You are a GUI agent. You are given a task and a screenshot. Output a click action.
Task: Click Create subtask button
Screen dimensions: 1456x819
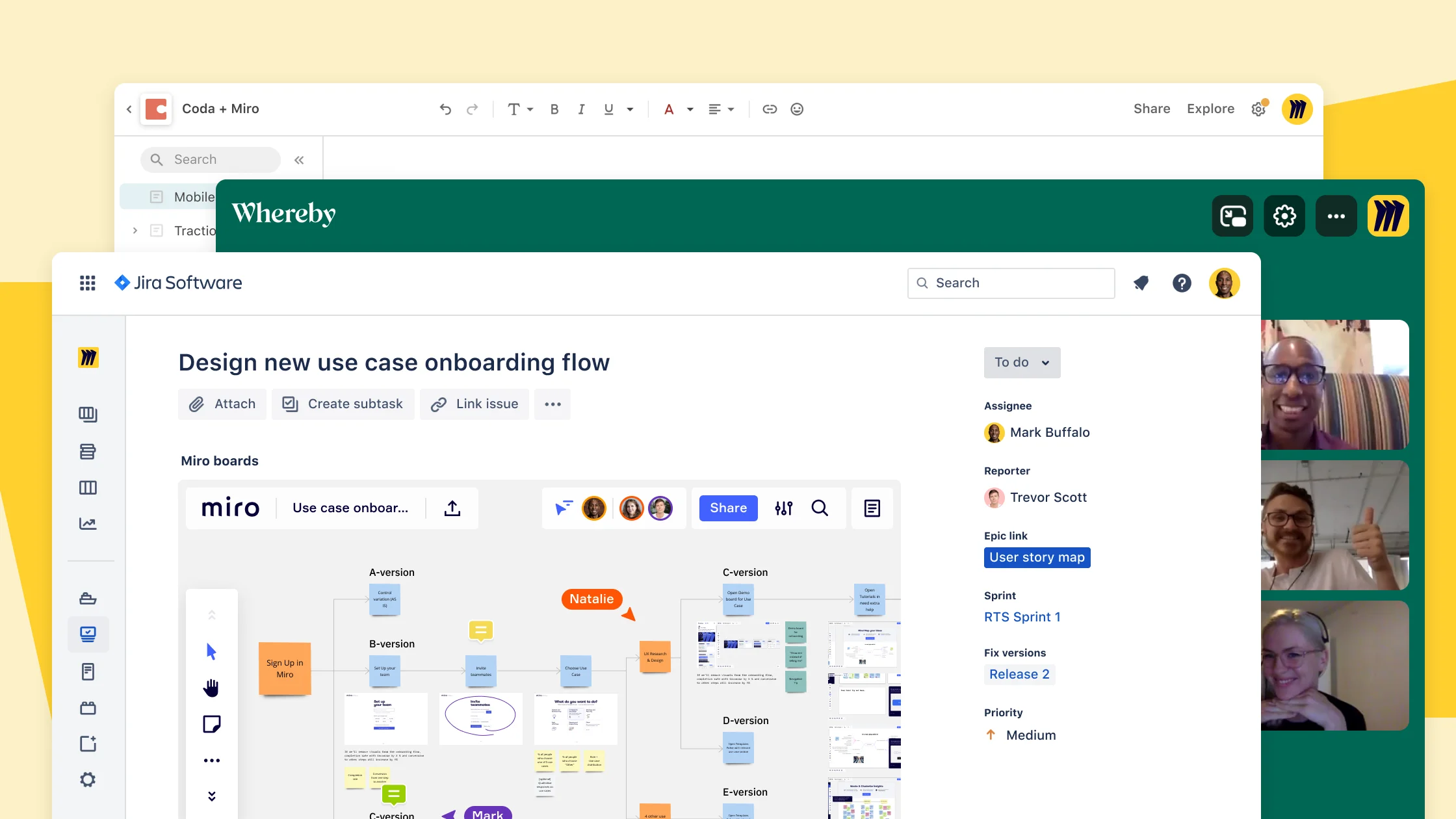[343, 404]
